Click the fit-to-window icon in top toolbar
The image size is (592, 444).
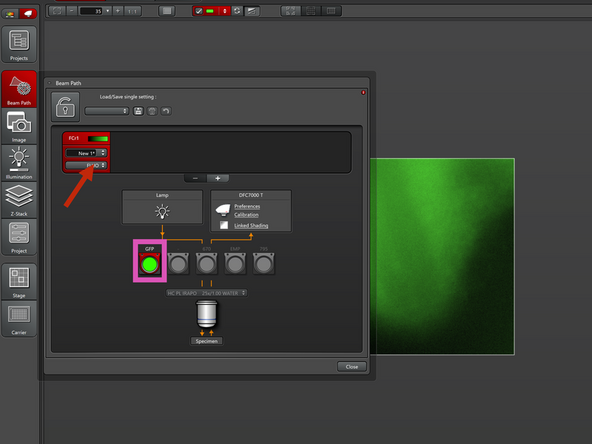[57, 11]
